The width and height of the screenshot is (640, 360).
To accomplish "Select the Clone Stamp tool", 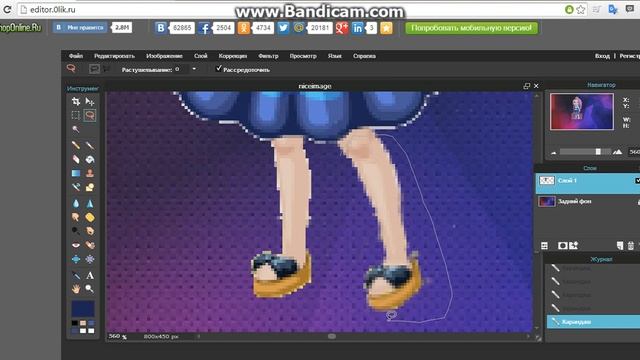I will [x=90, y=173].
